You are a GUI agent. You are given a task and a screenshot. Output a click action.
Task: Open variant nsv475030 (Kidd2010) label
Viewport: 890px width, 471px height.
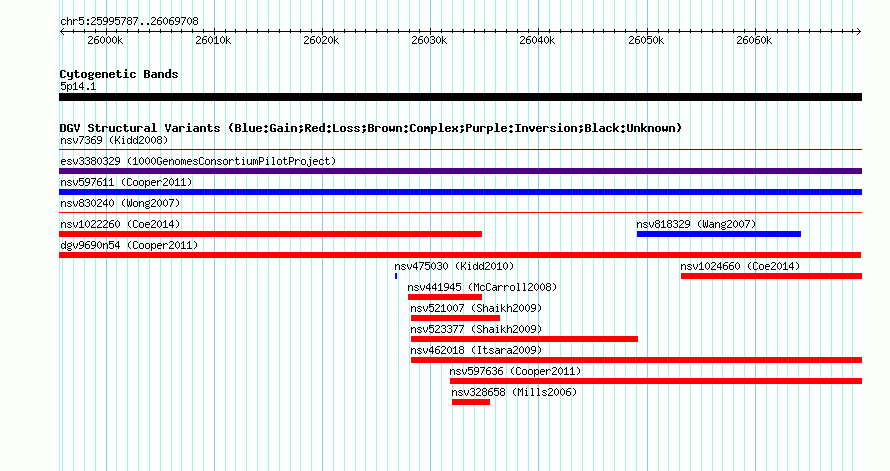tap(454, 266)
